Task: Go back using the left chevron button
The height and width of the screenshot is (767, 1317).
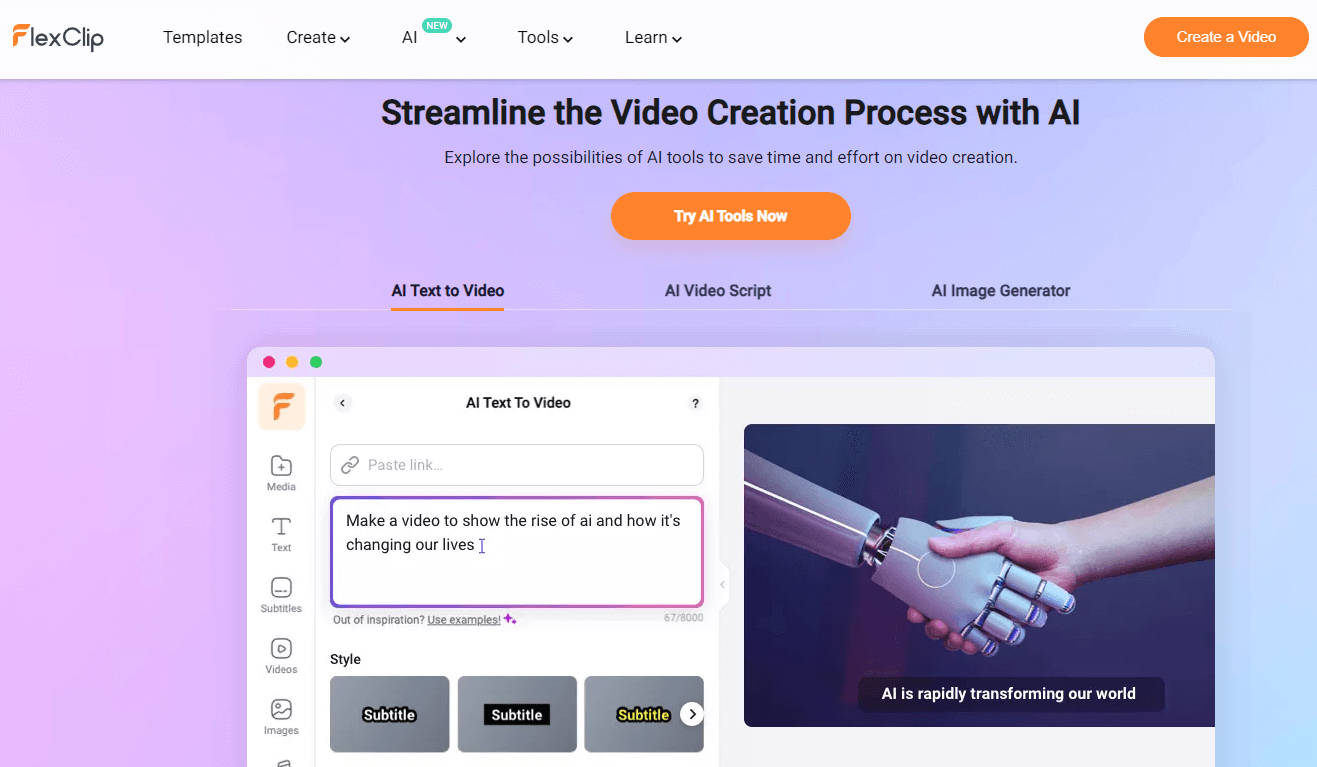Action: [342, 403]
